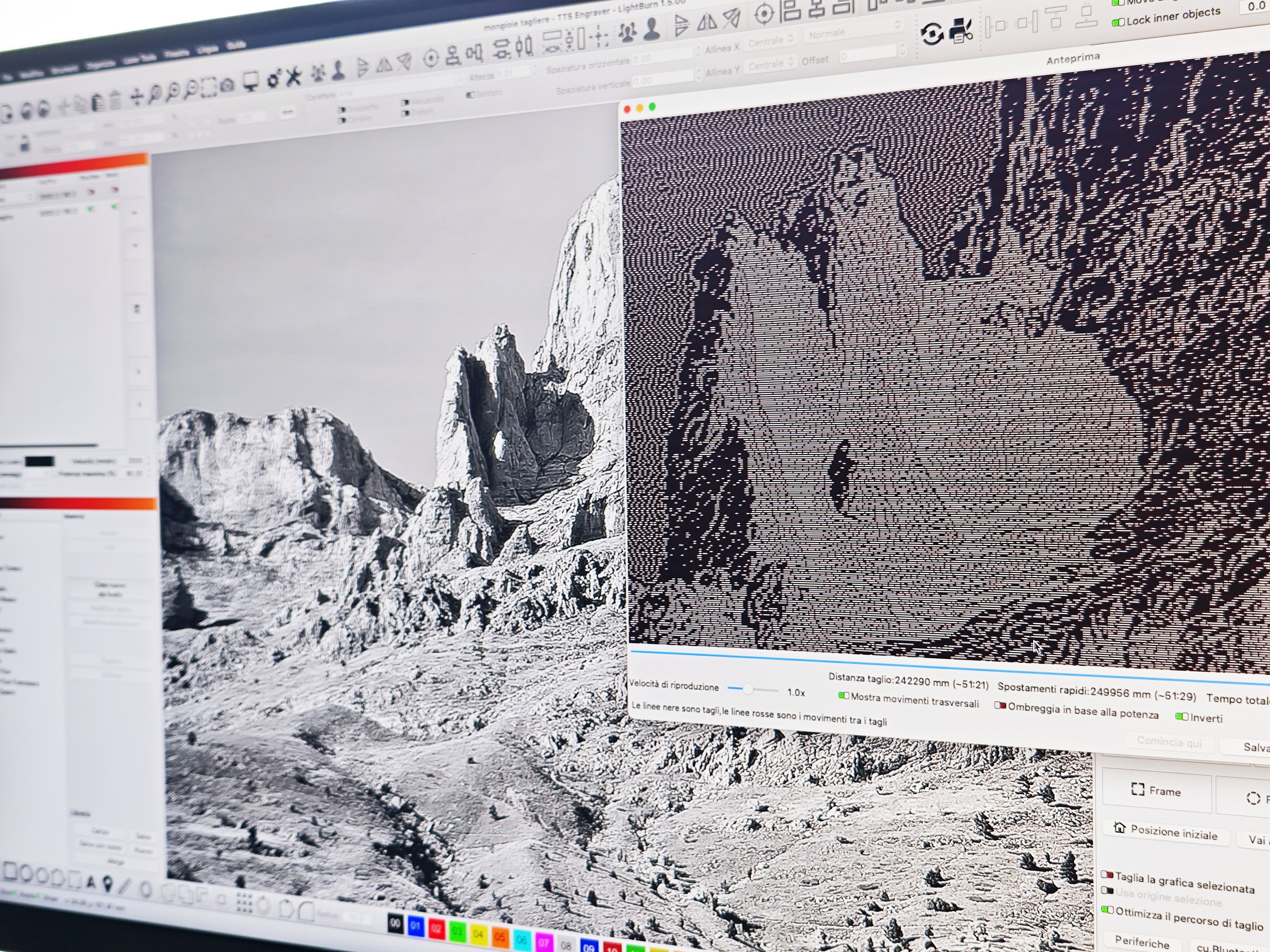Click the Spaziatura orizzontale stepper arrows

point(698,52)
